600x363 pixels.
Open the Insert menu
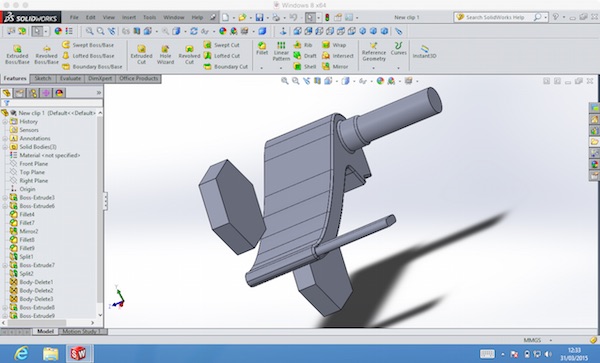[x=129, y=17]
